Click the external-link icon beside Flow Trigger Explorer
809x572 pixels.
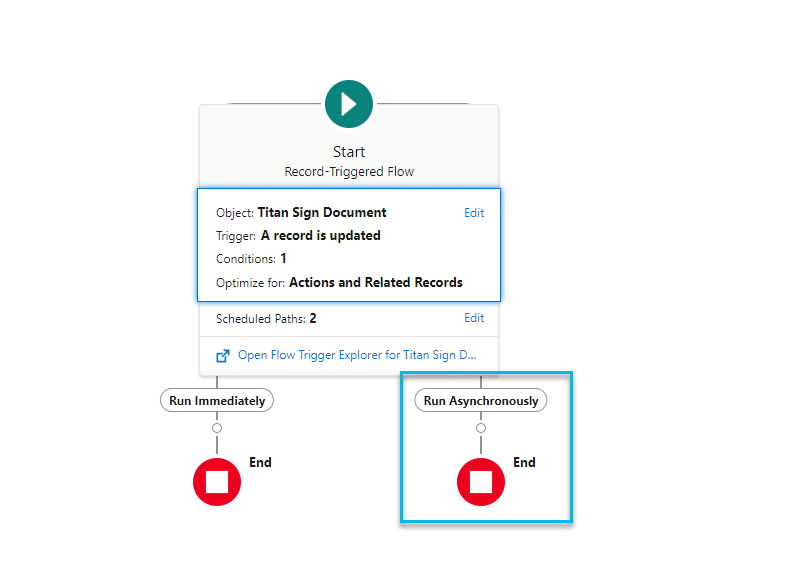coord(223,355)
